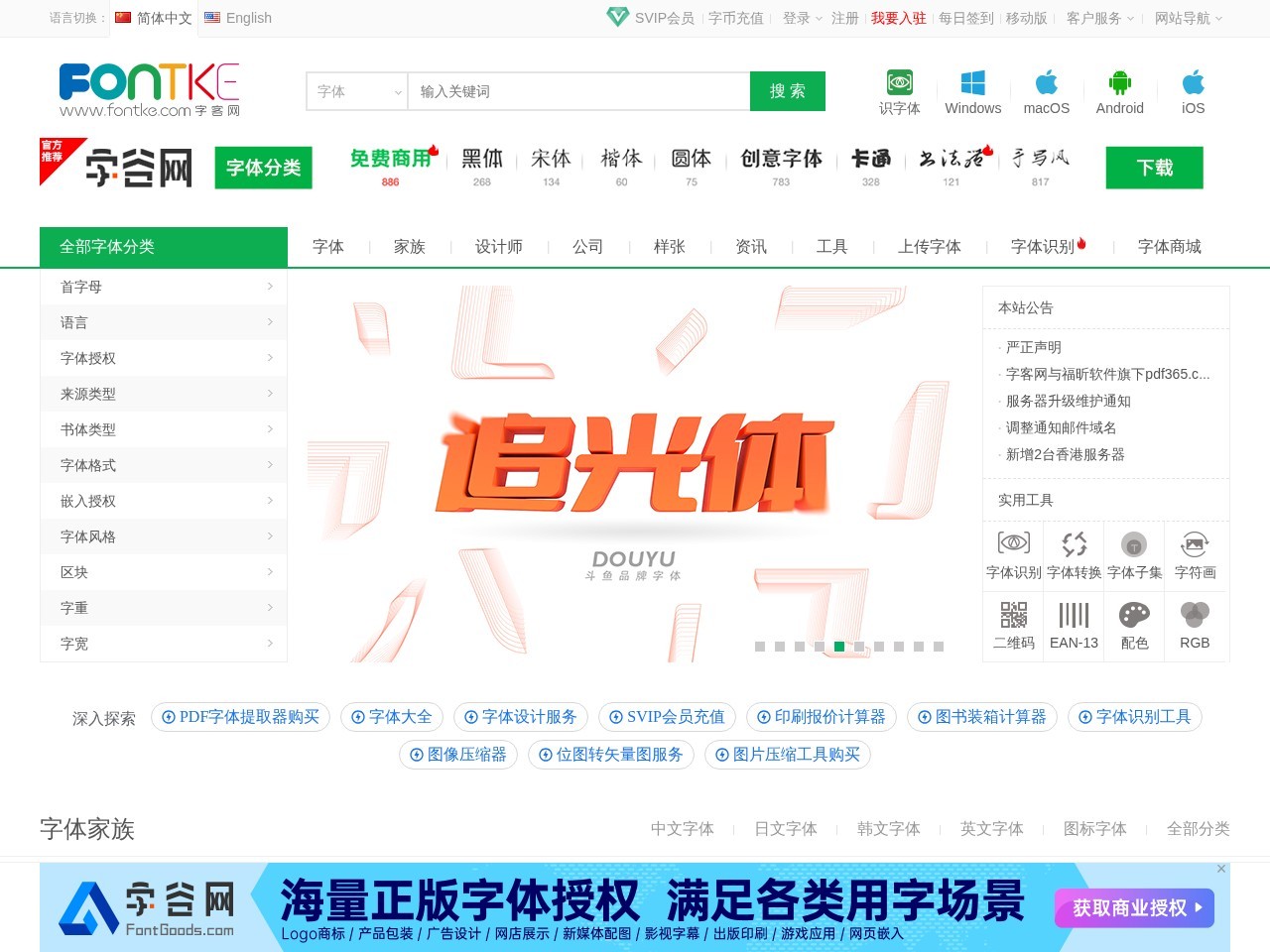Select the active green carousel indicator dot
The image size is (1270, 952).
tap(839, 647)
